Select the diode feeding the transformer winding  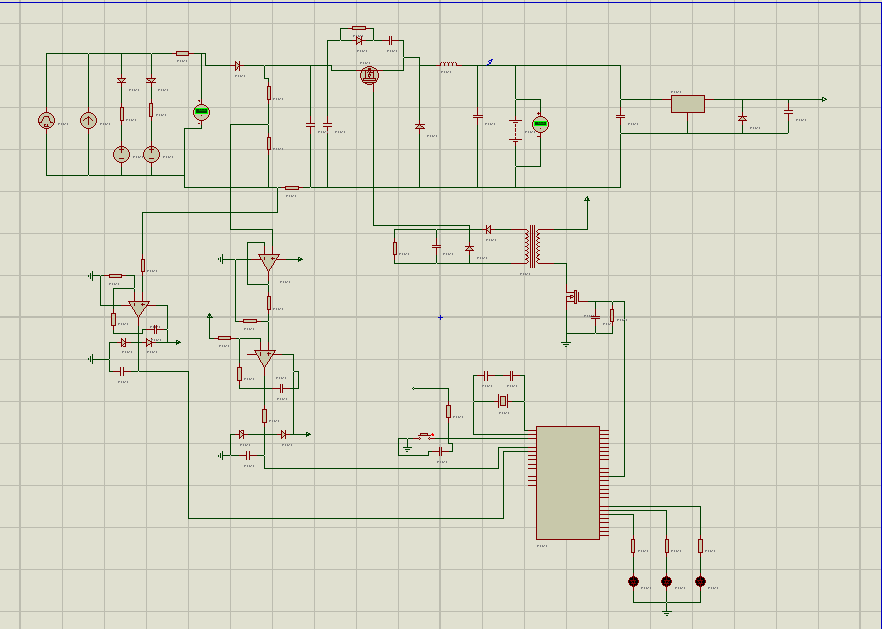488,230
